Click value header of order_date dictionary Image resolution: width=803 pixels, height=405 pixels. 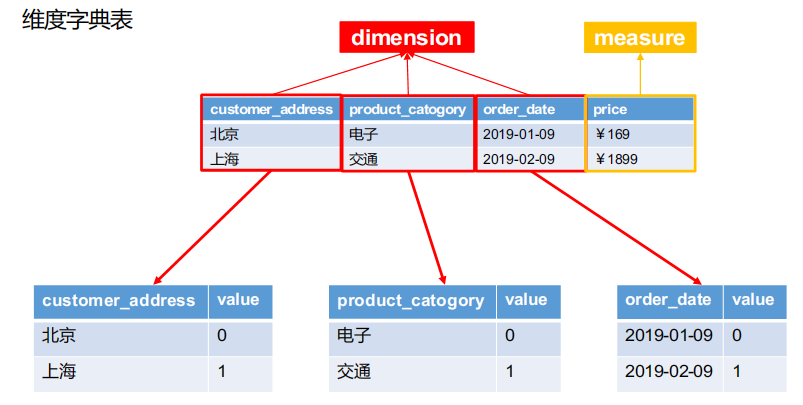(755, 302)
